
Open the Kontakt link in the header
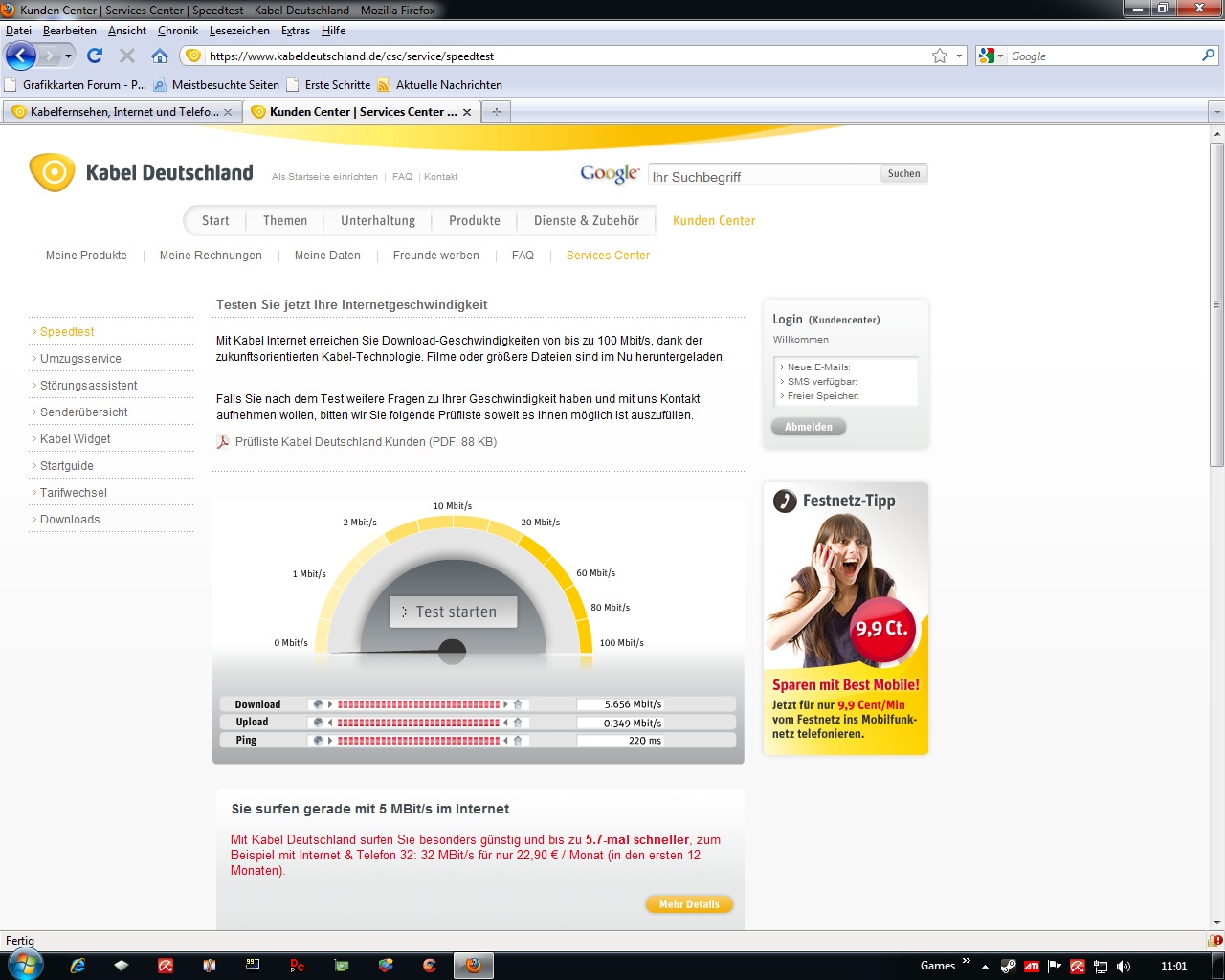point(440,177)
